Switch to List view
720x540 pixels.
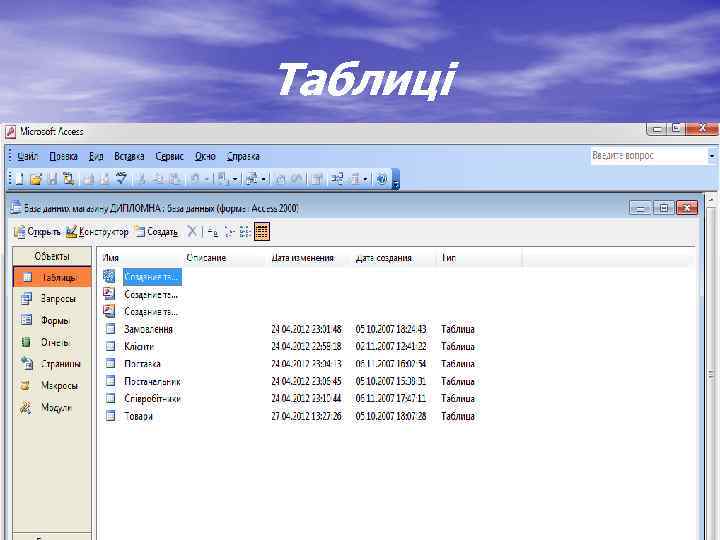pyautogui.click(x=245, y=231)
